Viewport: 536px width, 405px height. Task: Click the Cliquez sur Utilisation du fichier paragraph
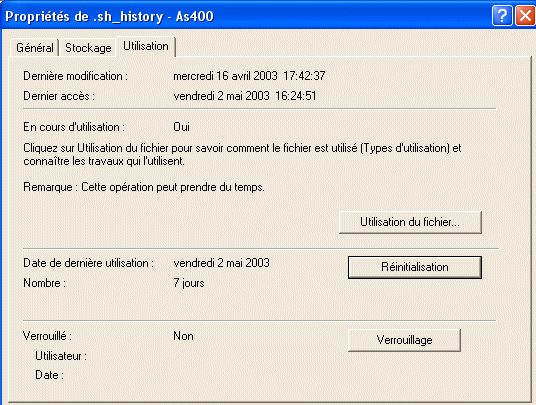click(x=242, y=154)
